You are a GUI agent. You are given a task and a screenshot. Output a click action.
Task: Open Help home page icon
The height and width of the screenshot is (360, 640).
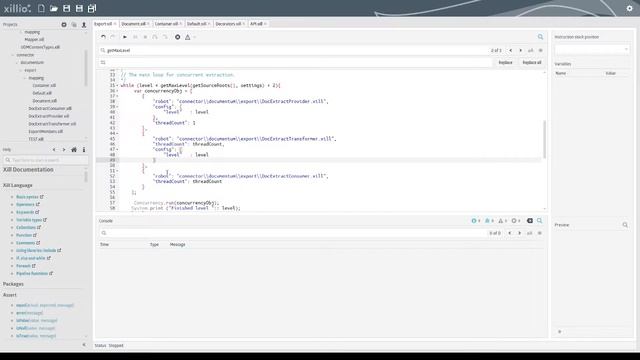click(74, 150)
